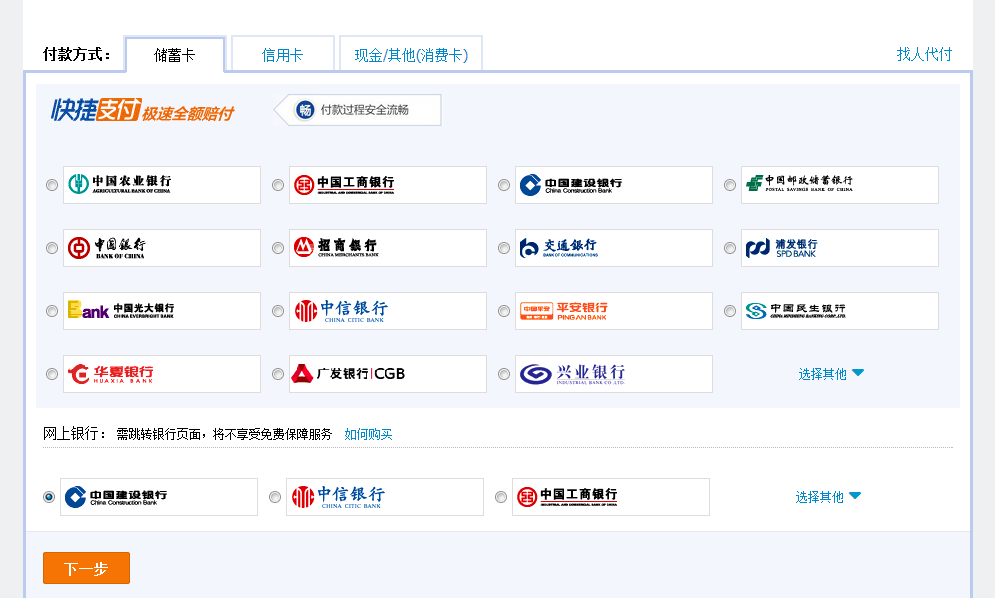This screenshot has height=598, width=995.
Task: Select the radio button for 兴业银行
Action: click(x=504, y=374)
